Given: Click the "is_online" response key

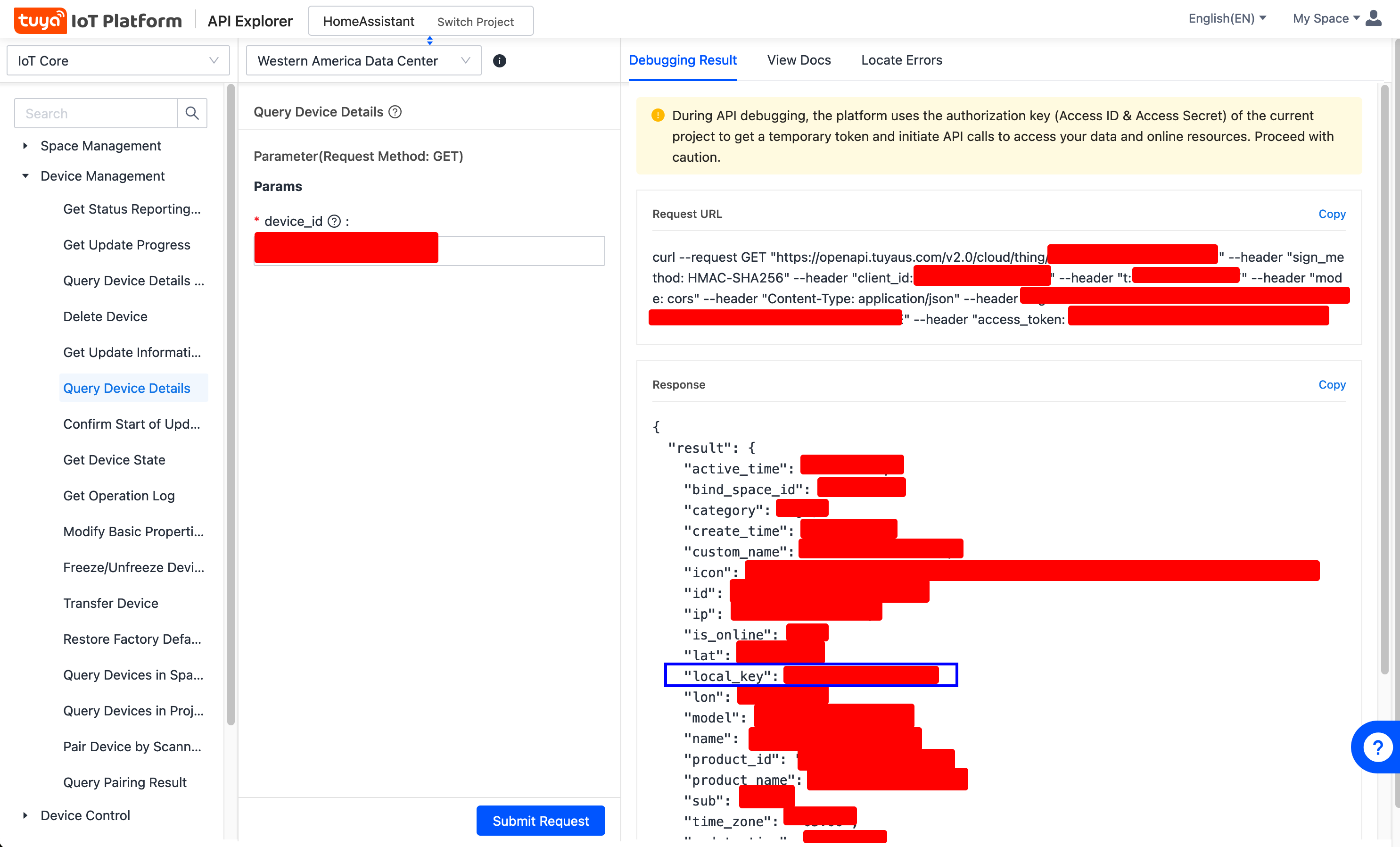Looking at the screenshot, I should [731, 634].
